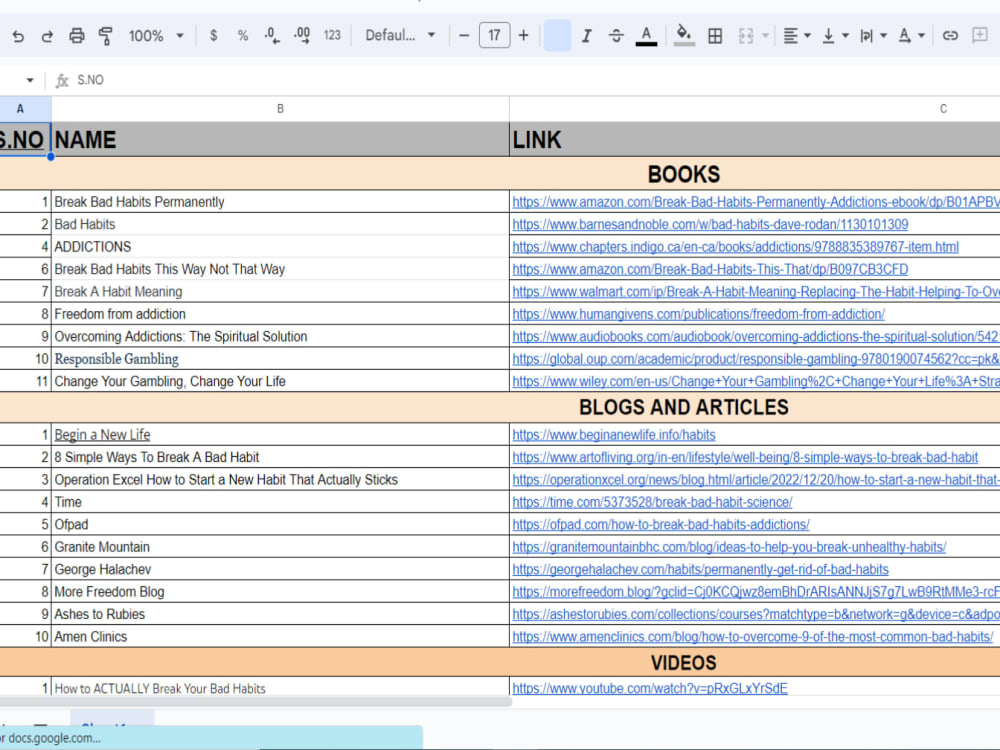Screen dimensions: 1000x750
Task: Expand the name box dropdown arrow
Action: coord(29,80)
